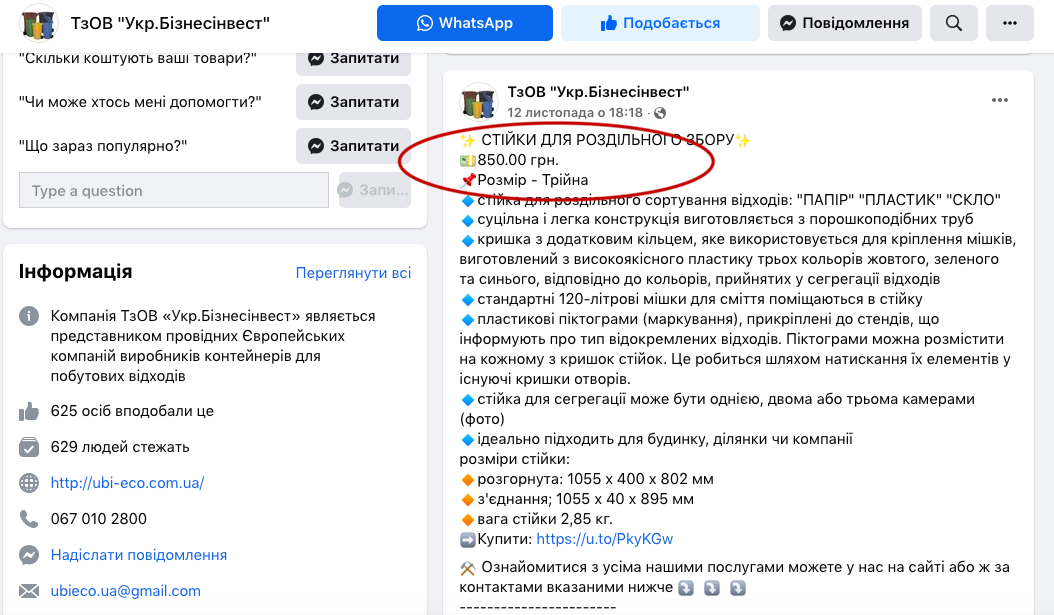Image resolution: width=1054 pixels, height=615 pixels.
Task: Open the post's three-dots options menu
Action: pos(1000,100)
